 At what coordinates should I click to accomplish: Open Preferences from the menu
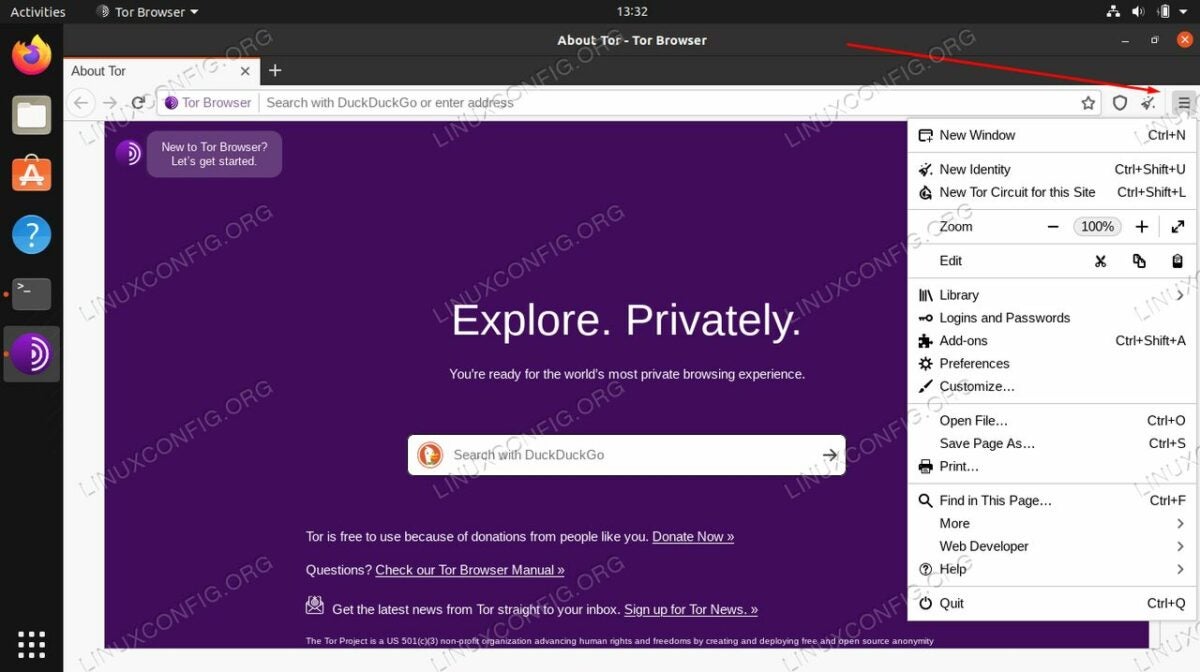pyautogui.click(x=1052, y=364)
